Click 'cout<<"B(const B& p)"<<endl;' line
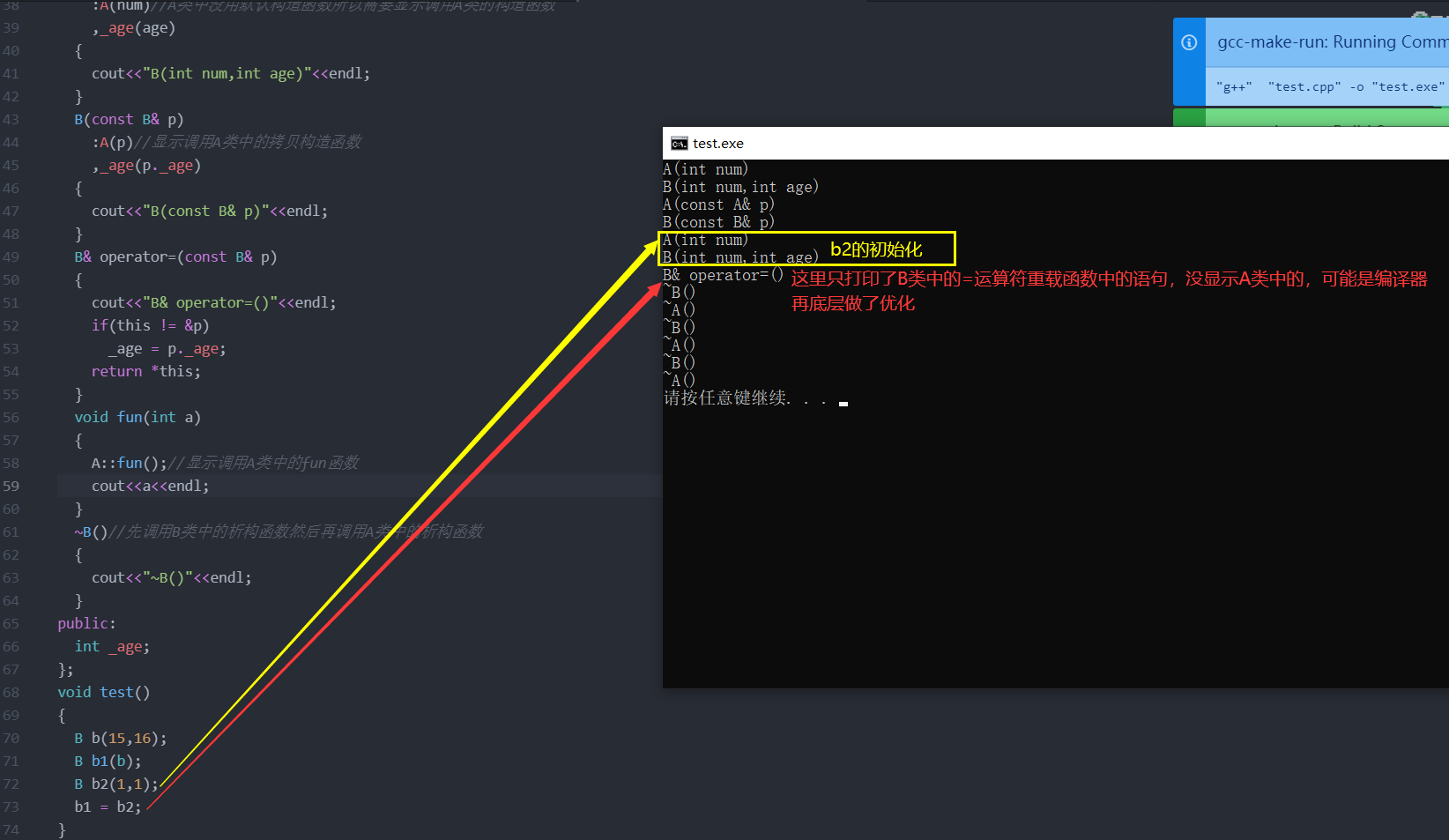 coord(210,211)
